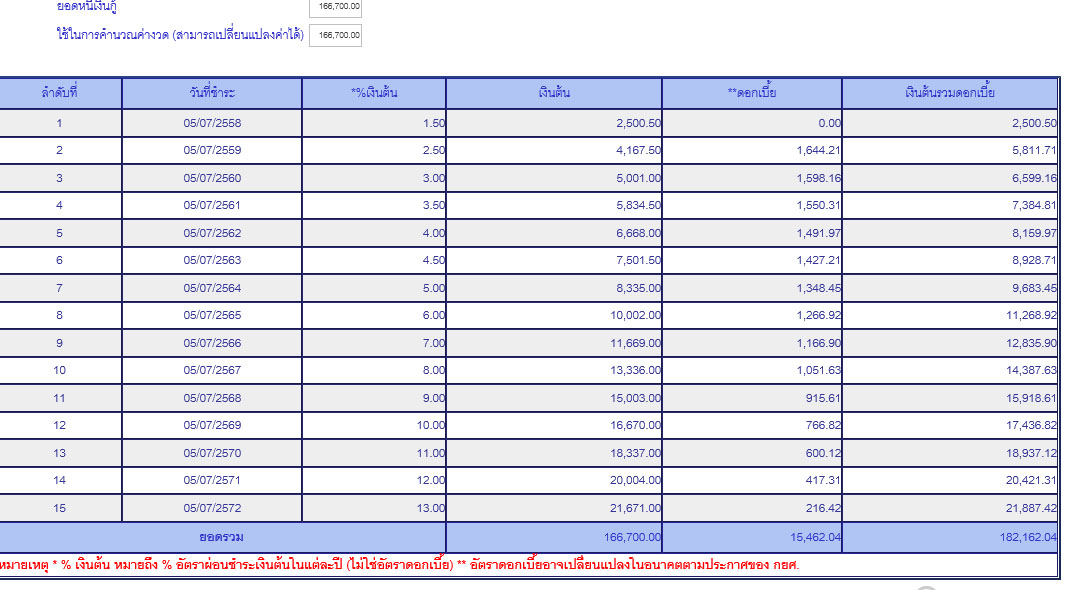Viewport: 1090px width, 590px height.
Task: Click total interest 15,462.04
Action: tap(815, 537)
